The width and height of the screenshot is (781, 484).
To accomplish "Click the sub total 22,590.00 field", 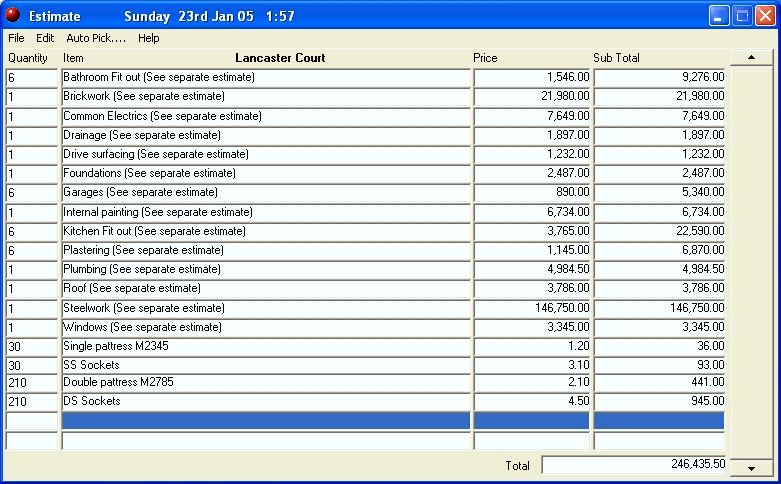I will point(659,231).
